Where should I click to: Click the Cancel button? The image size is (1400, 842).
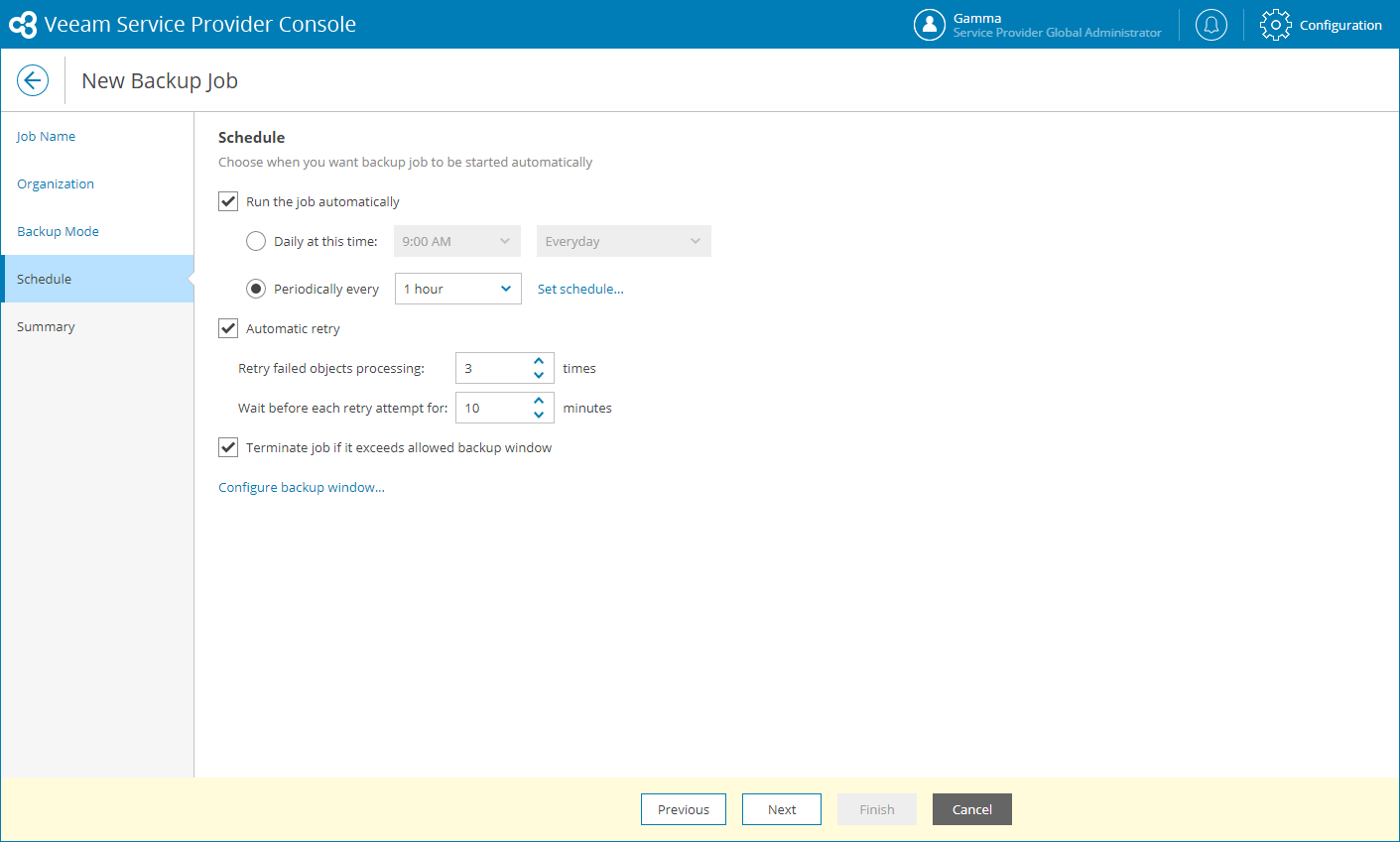972,809
